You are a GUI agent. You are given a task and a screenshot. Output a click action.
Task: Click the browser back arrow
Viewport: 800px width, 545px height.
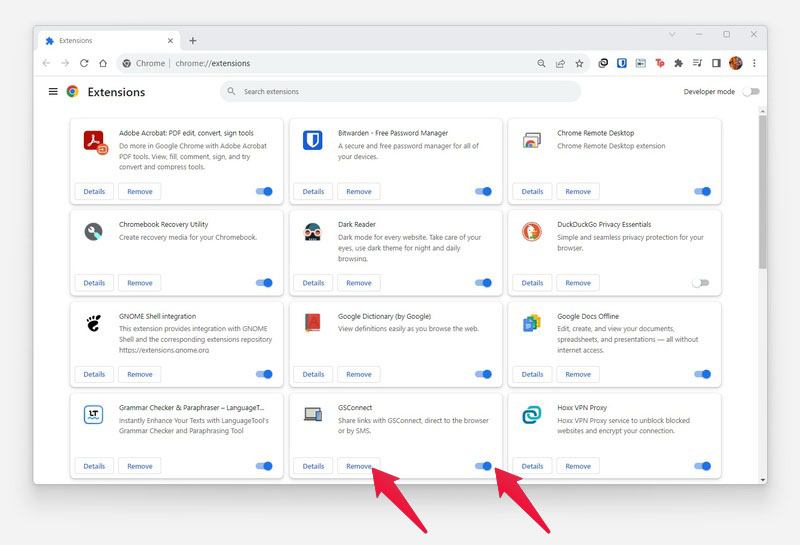pyautogui.click(x=46, y=63)
